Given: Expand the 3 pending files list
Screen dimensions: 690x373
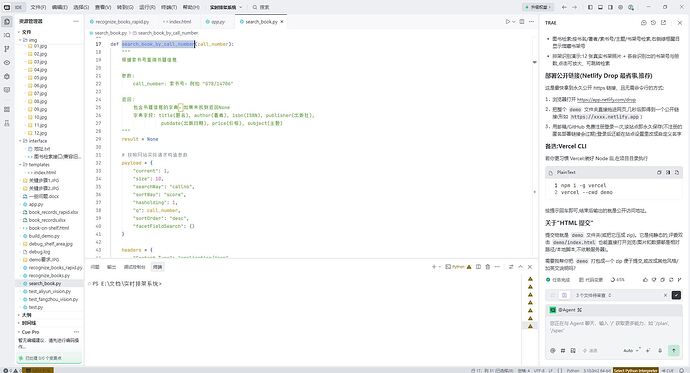Looking at the screenshot, I should (594, 295).
